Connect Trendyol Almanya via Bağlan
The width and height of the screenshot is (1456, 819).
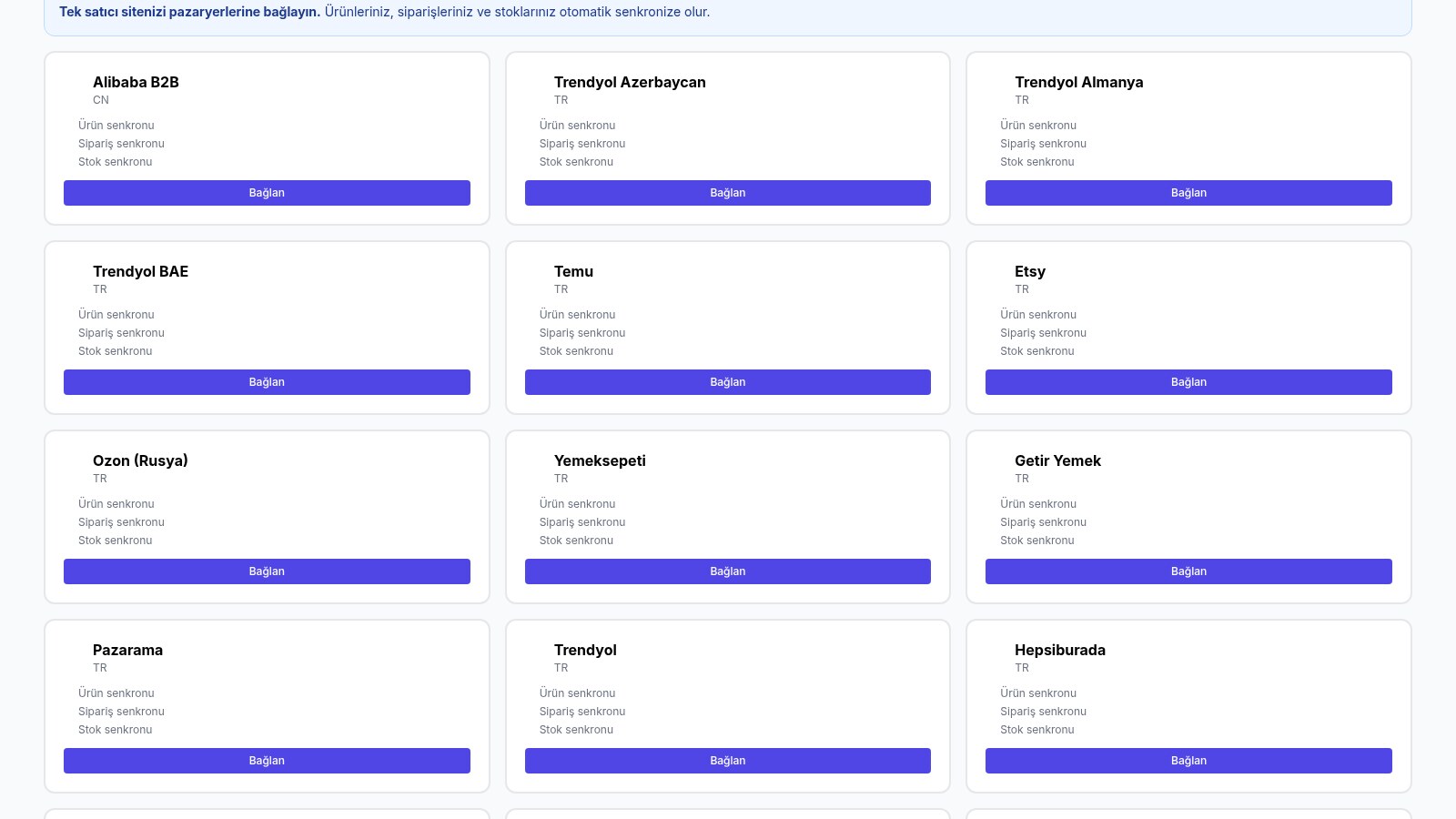1188,193
